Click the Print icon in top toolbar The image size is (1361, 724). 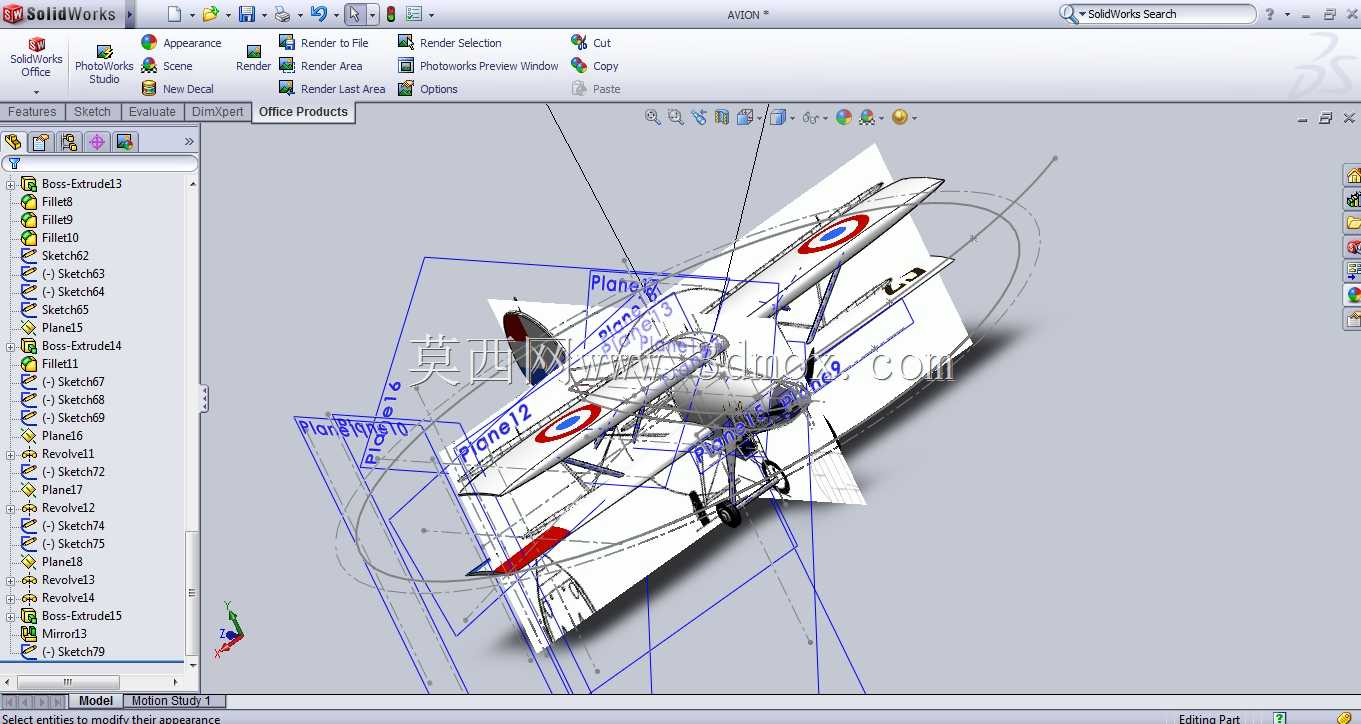282,14
